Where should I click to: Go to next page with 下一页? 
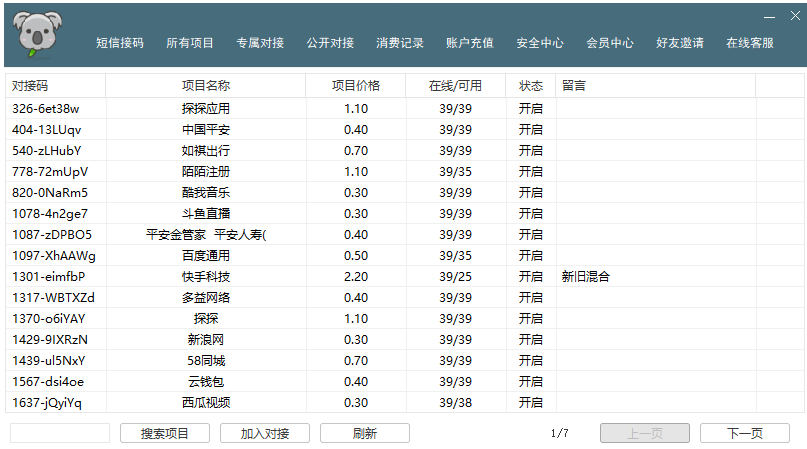(745, 433)
